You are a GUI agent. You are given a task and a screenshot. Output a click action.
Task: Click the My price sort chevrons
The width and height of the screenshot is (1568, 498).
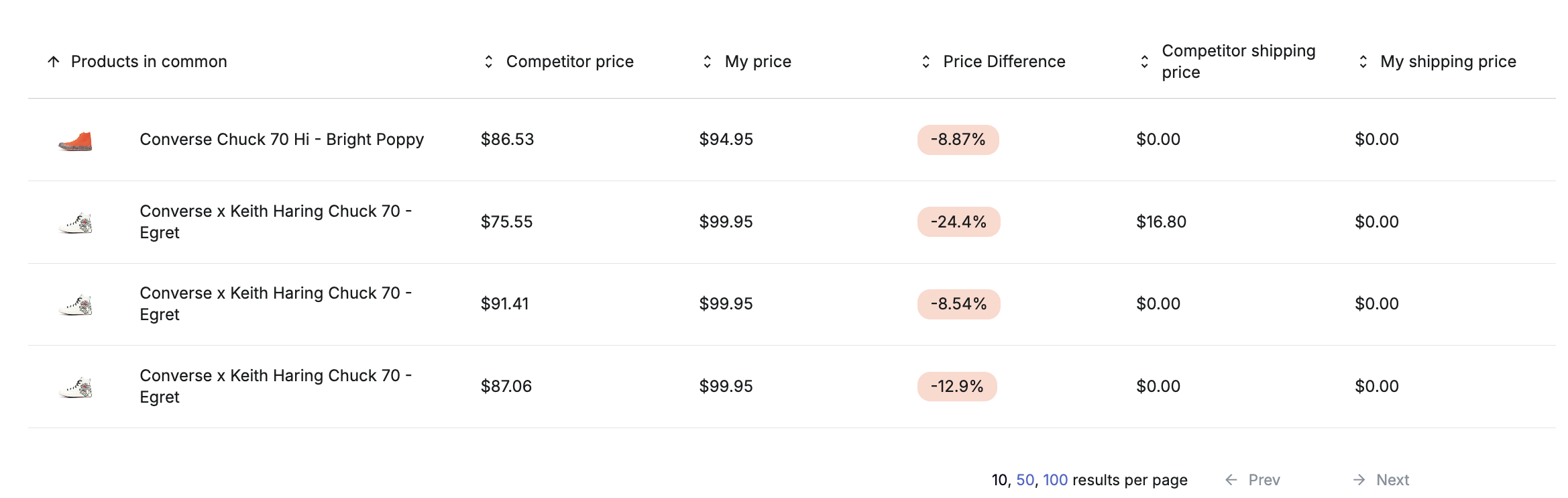(x=708, y=62)
